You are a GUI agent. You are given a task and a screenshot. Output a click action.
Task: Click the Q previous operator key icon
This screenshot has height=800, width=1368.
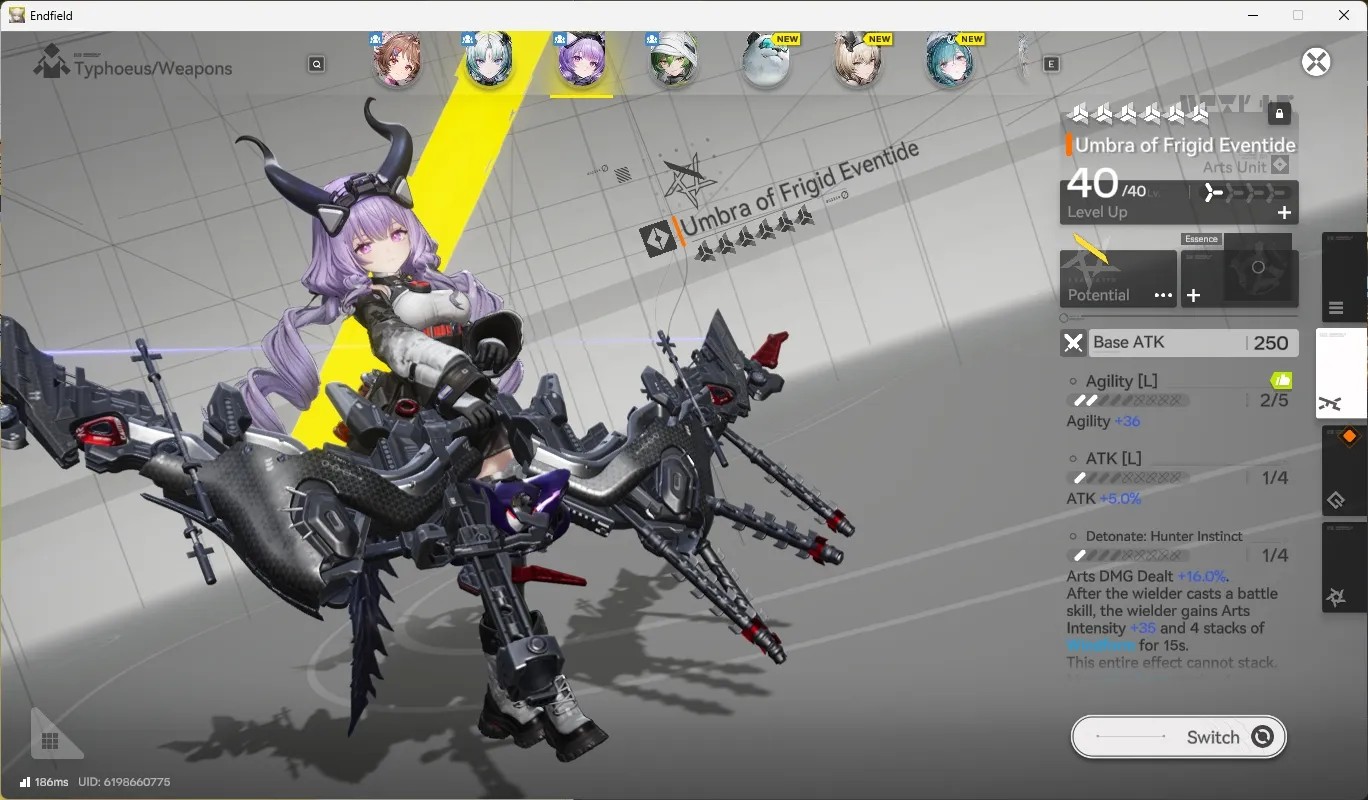pos(316,64)
